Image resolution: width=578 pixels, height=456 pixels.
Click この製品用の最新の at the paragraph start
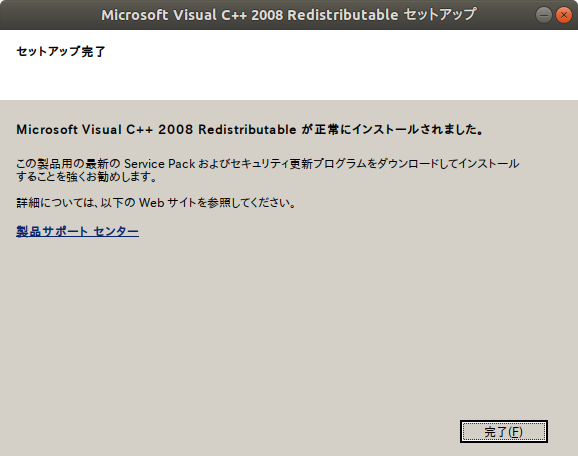(68, 163)
